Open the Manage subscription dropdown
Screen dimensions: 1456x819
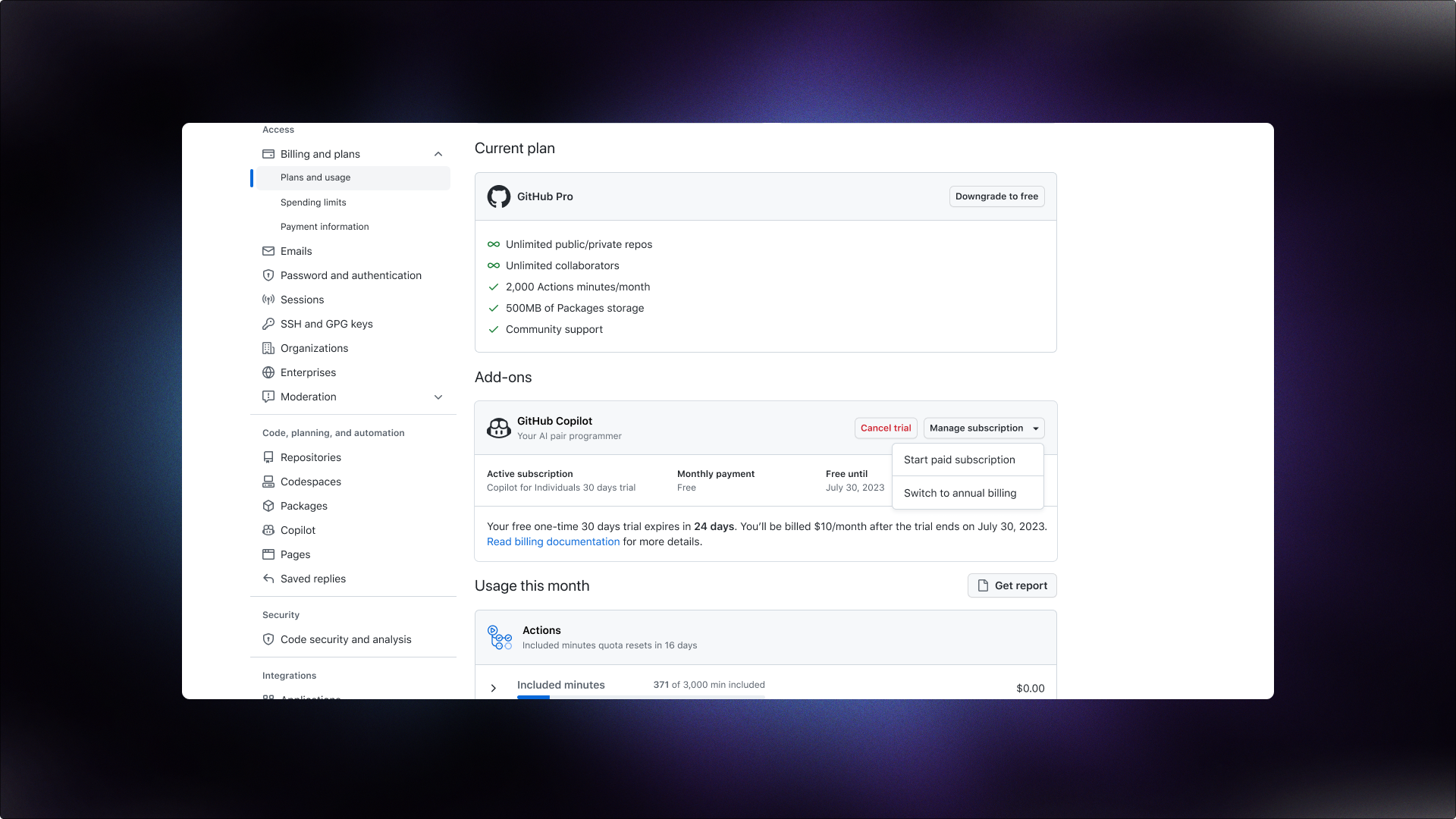coord(984,428)
